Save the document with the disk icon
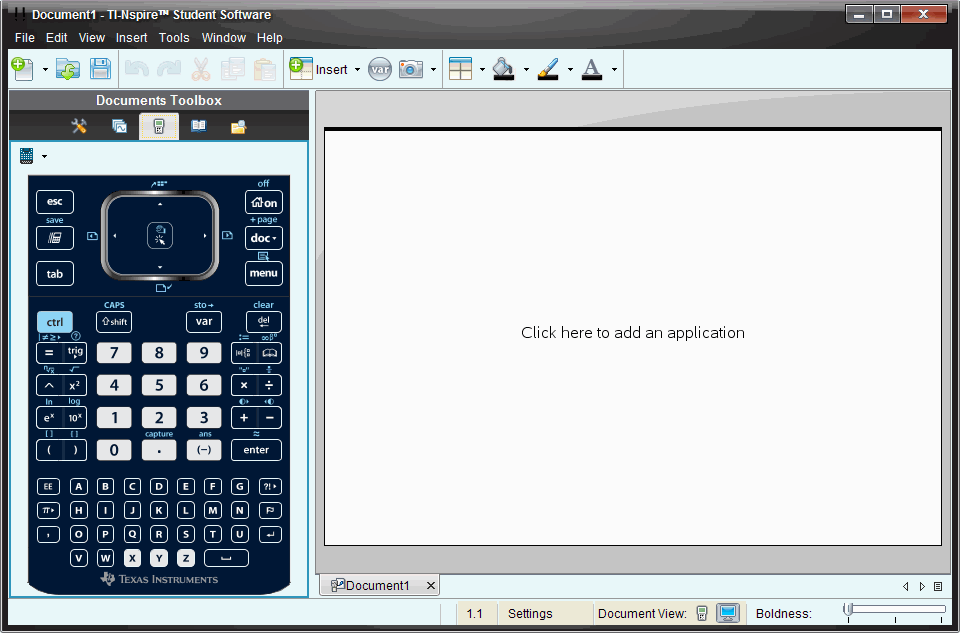960x633 pixels. pyautogui.click(x=100, y=69)
